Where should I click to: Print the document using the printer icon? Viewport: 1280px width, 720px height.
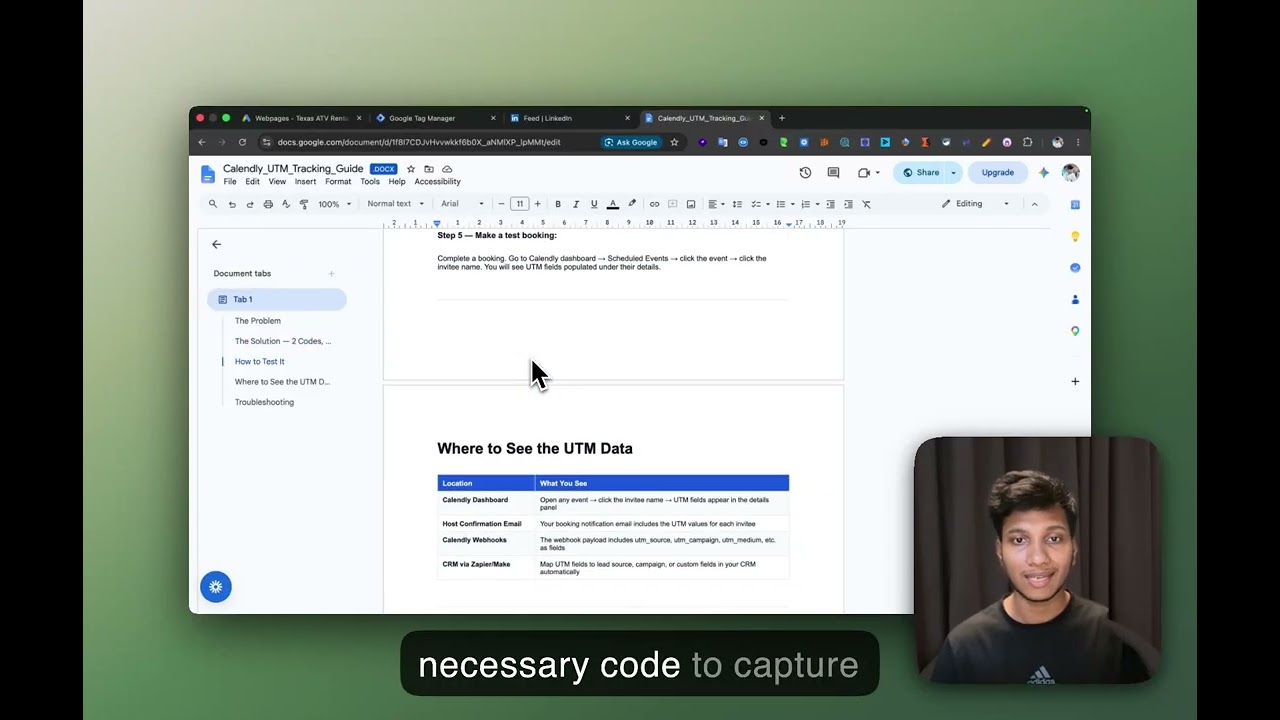click(x=268, y=204)
